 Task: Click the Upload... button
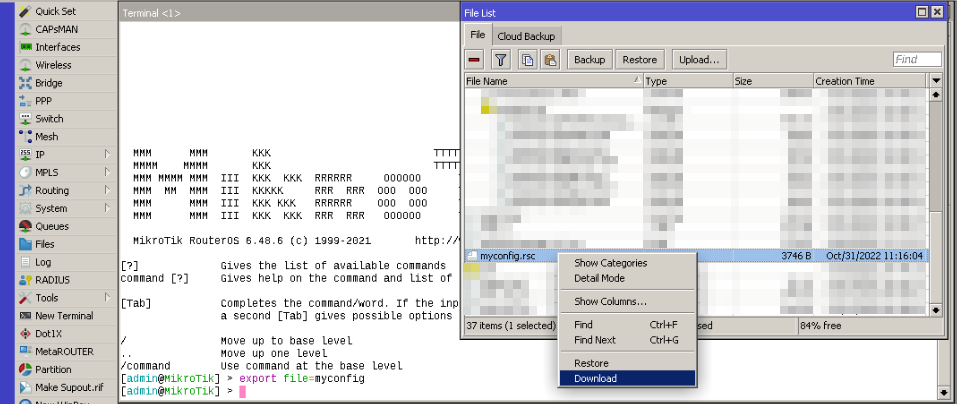[699, 59]
